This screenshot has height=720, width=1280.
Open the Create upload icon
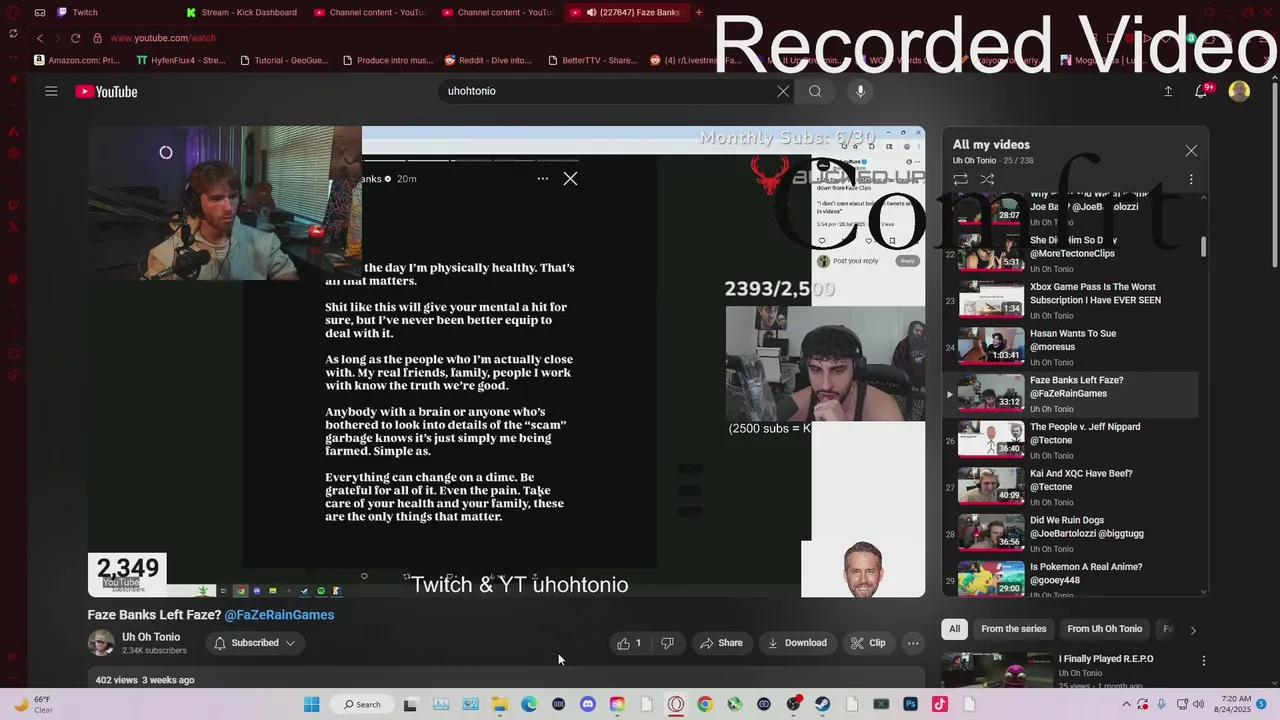[x=1168, y=91]
